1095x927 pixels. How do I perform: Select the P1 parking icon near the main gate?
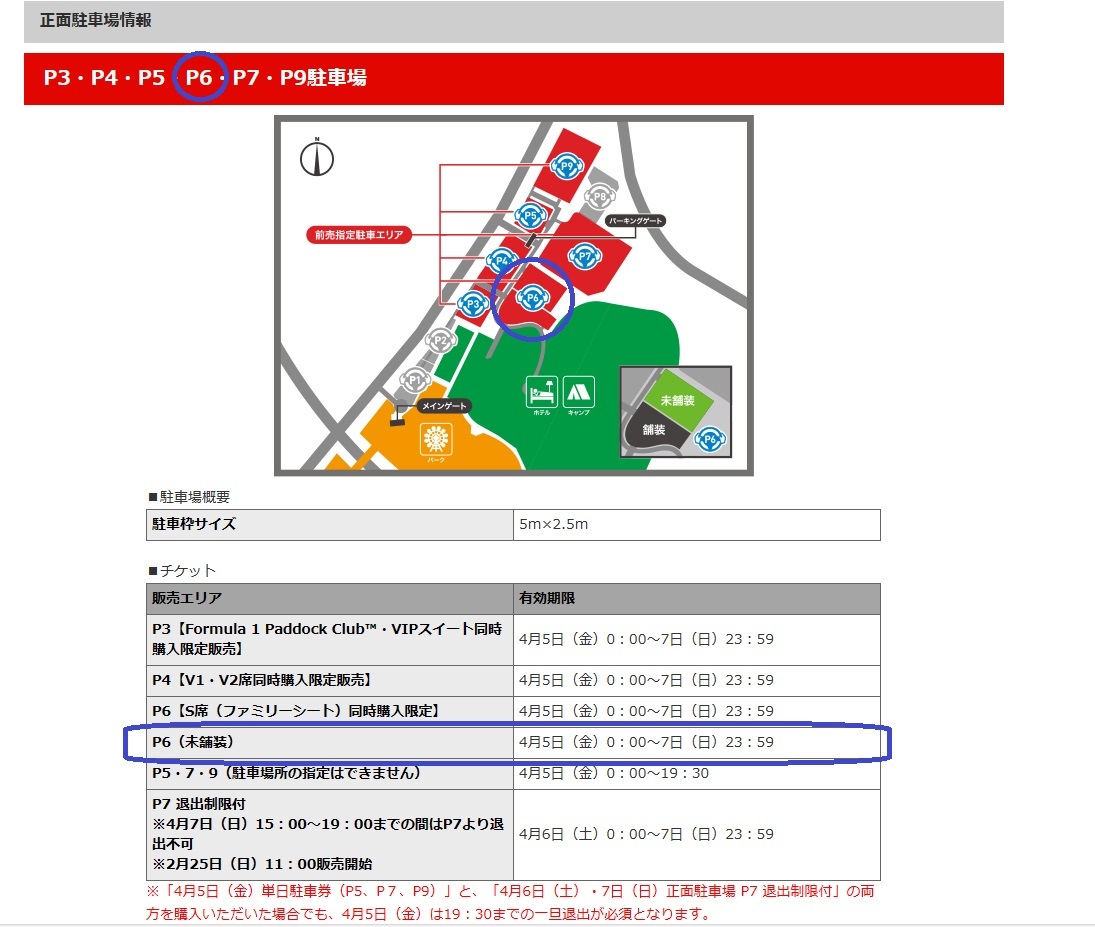[415, 378]
